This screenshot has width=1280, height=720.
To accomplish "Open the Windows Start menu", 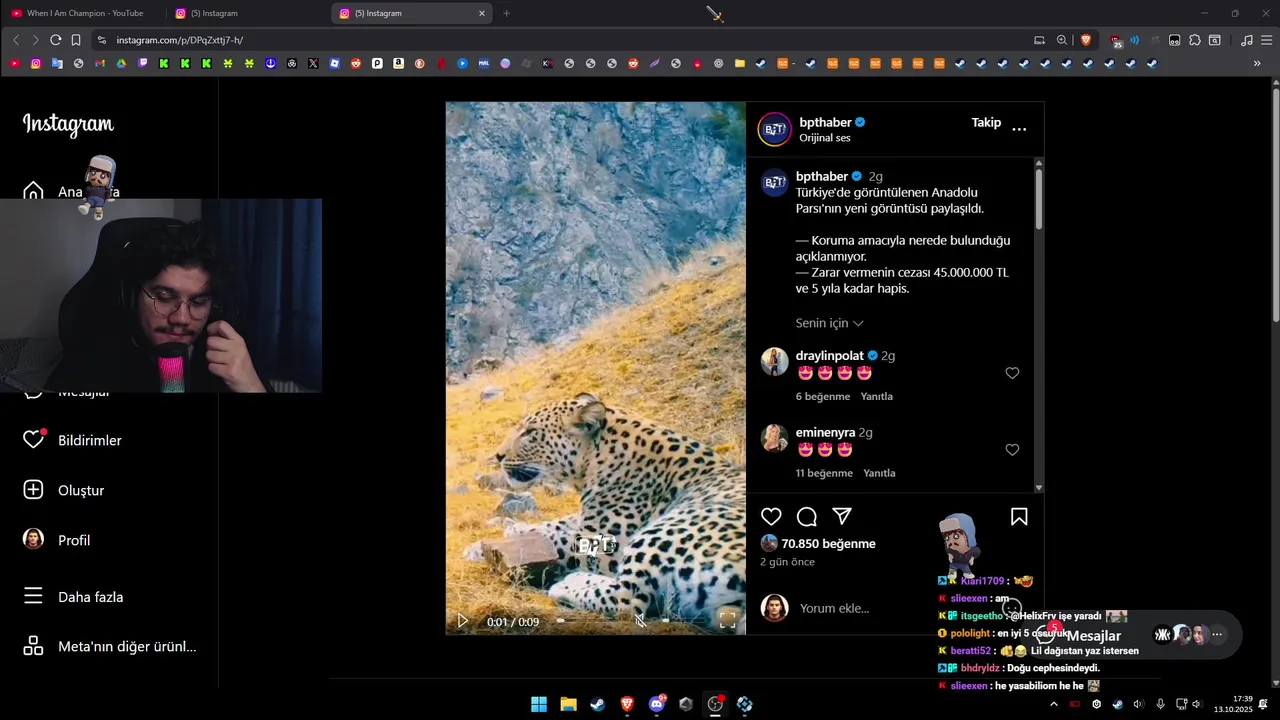I will pos(539,704).
